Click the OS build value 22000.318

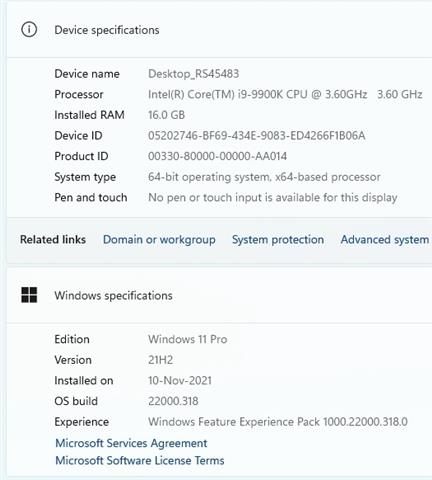click(x=173, y=401)
